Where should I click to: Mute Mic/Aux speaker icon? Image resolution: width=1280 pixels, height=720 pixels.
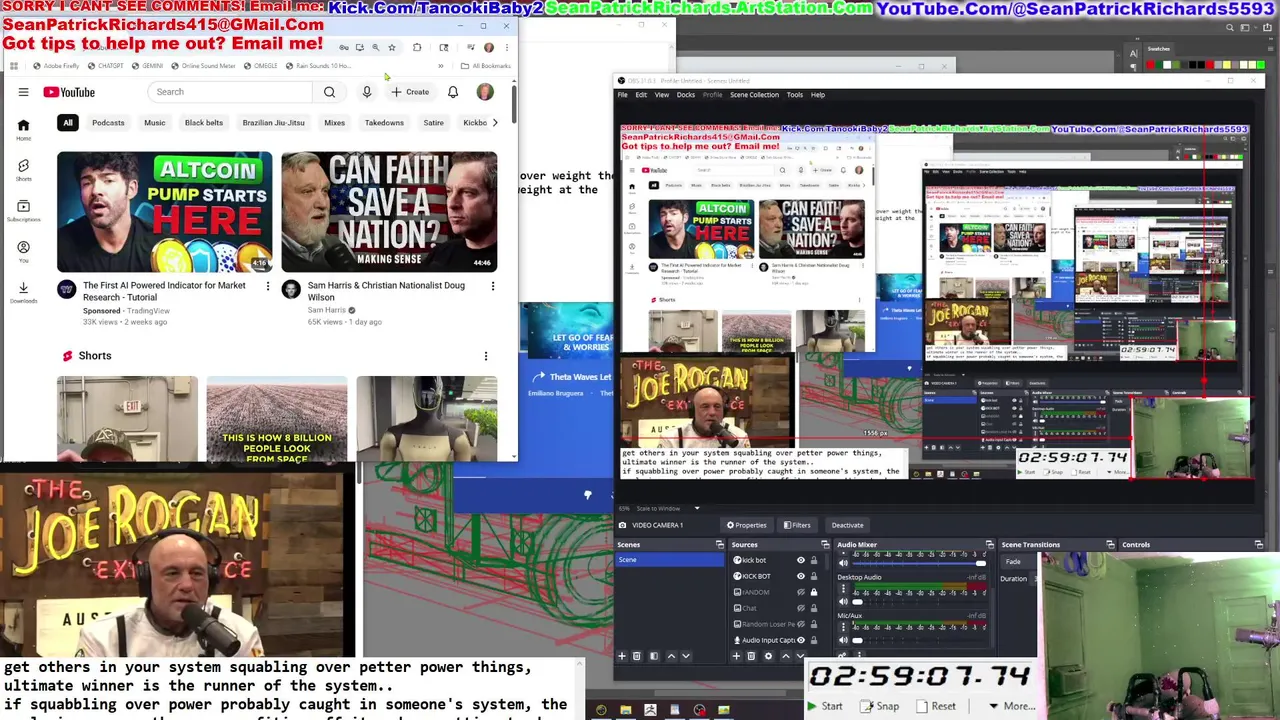(843, 640)
